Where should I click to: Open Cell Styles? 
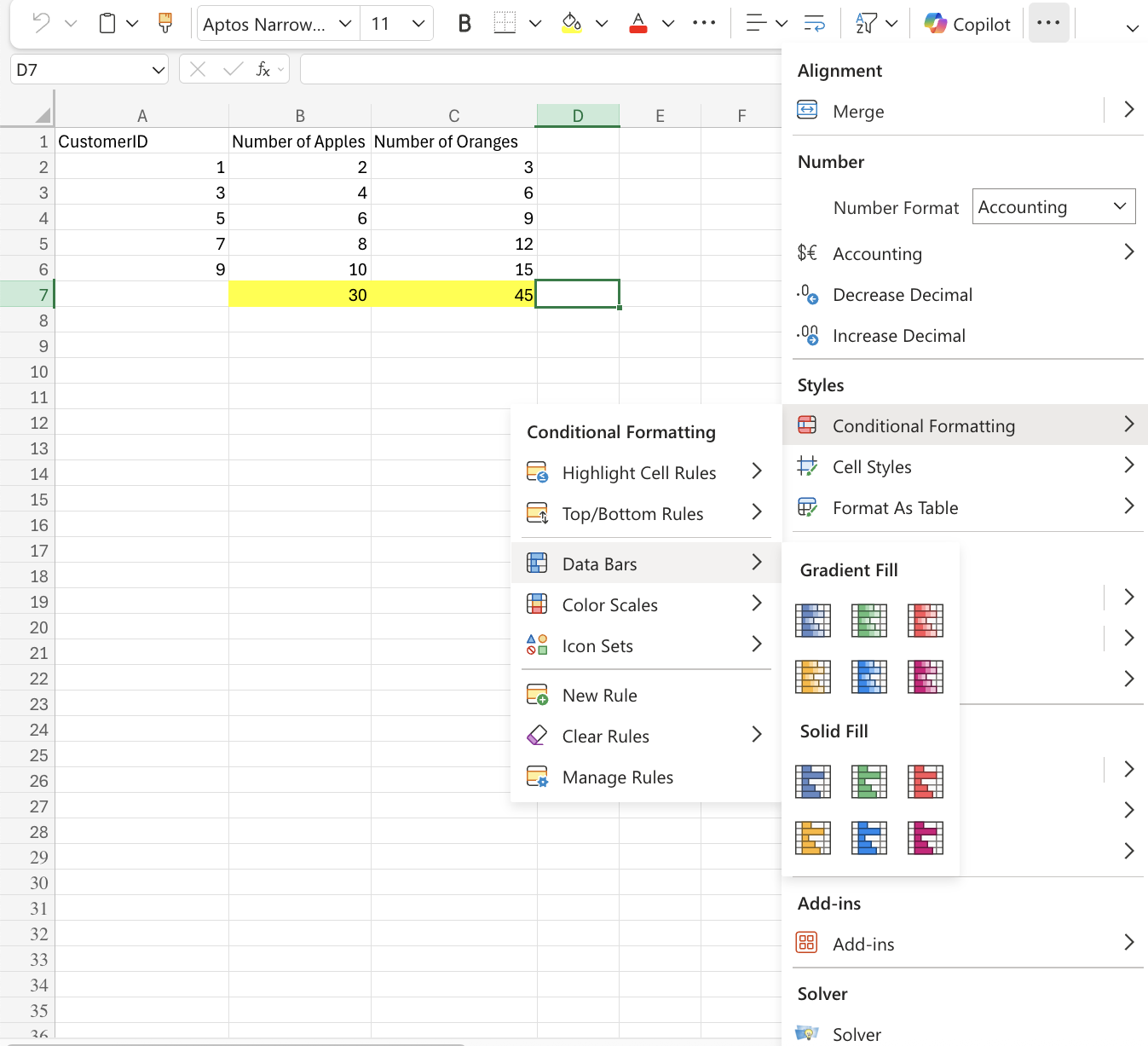(872, 466)
